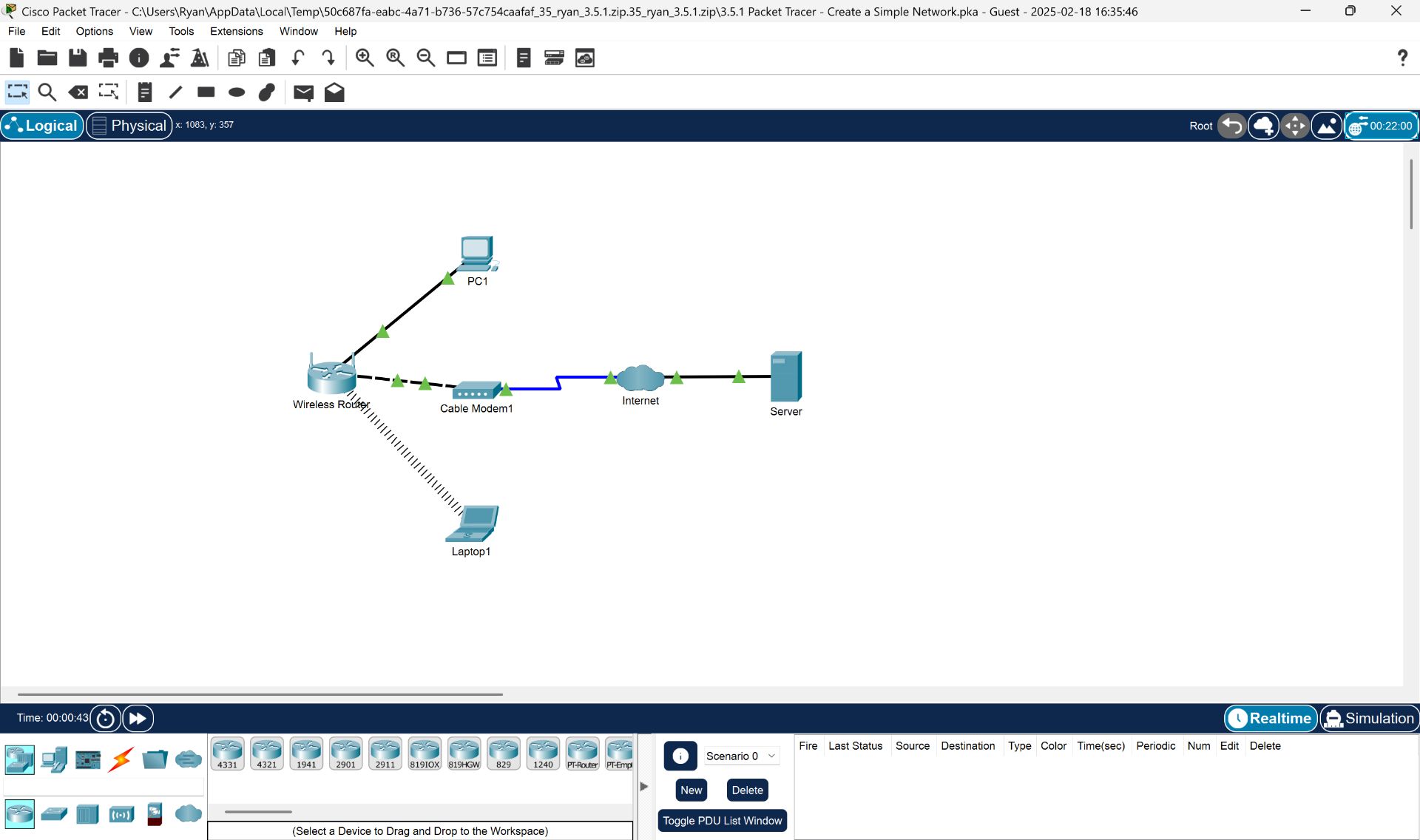The image size is (1420, 840).
Task: Undo the last action
Action: [x=298, y=58]
